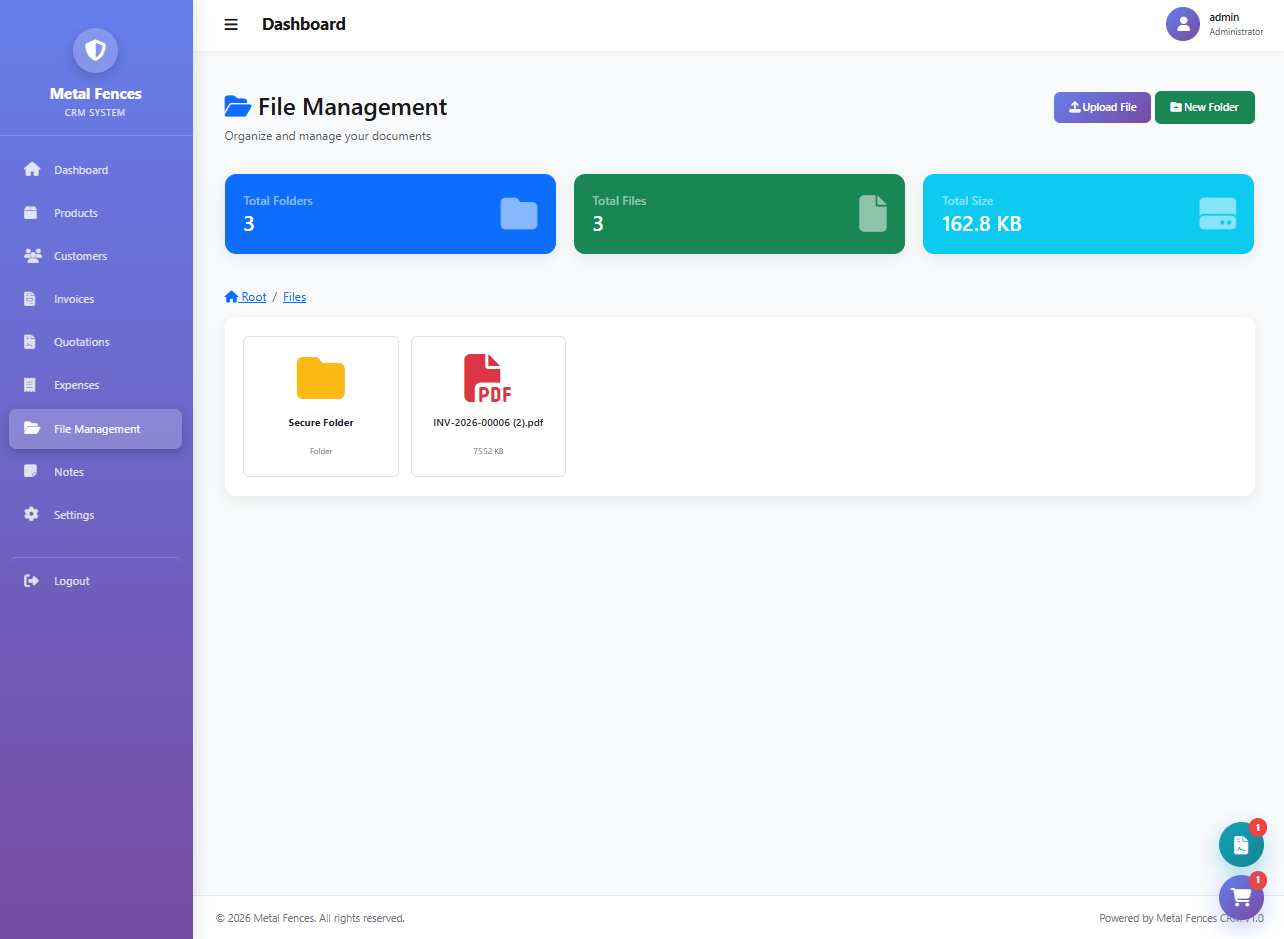Click the Upload File button

tap(1102, 107)
